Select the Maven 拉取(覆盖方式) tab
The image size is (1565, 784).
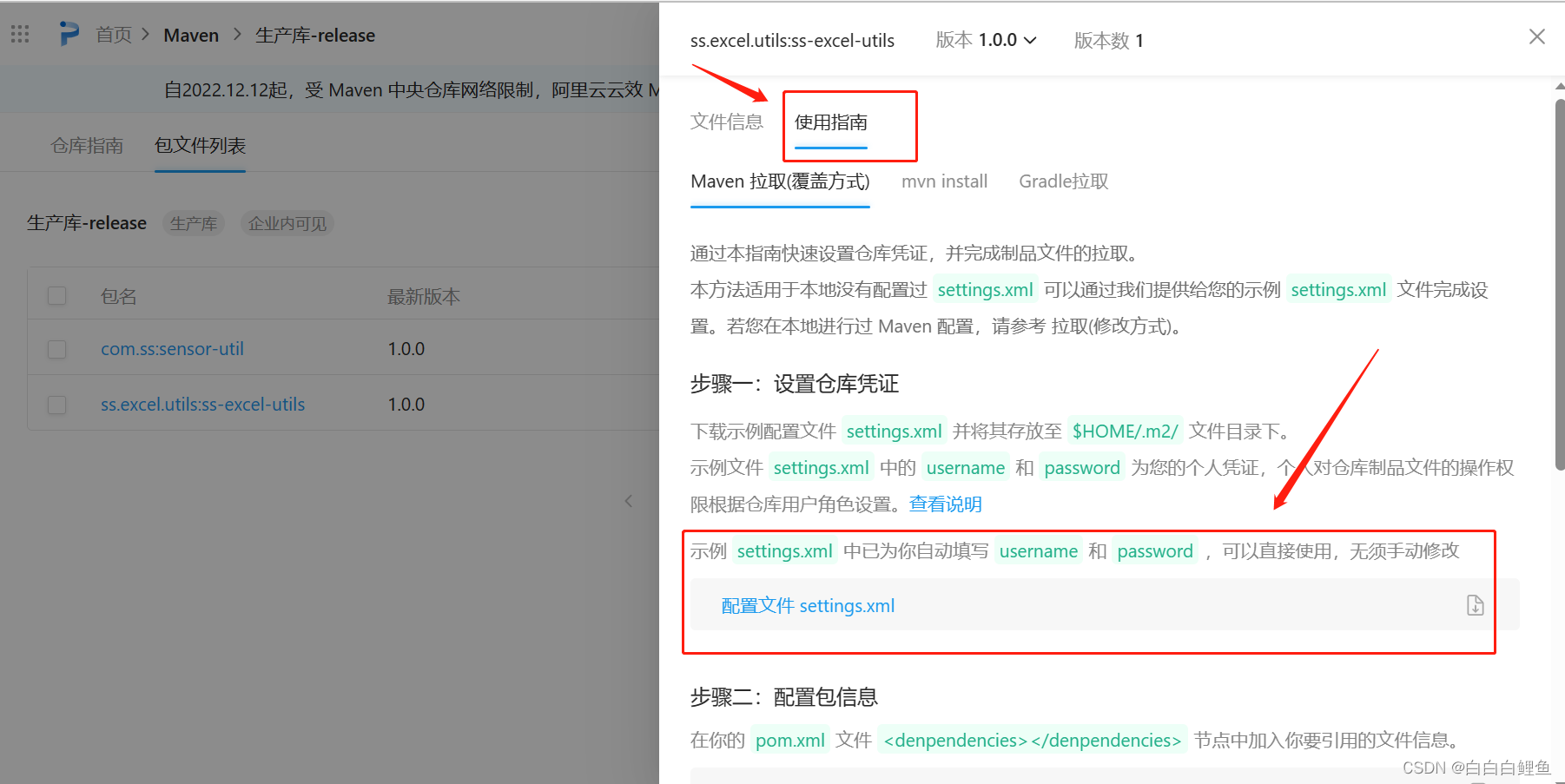pyautogui.click(x=780, y=181)
